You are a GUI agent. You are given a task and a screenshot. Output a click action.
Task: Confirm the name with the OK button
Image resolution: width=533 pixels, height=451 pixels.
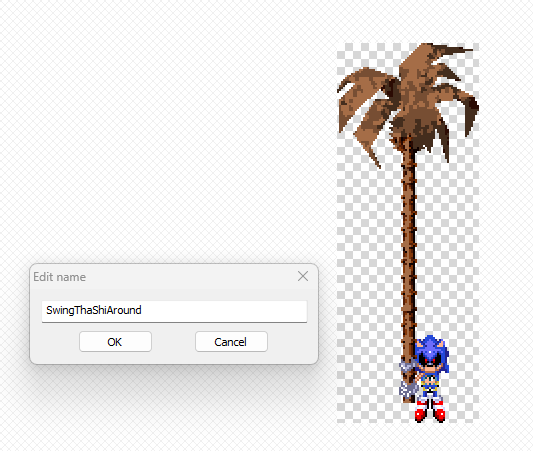tap(115, 342)
